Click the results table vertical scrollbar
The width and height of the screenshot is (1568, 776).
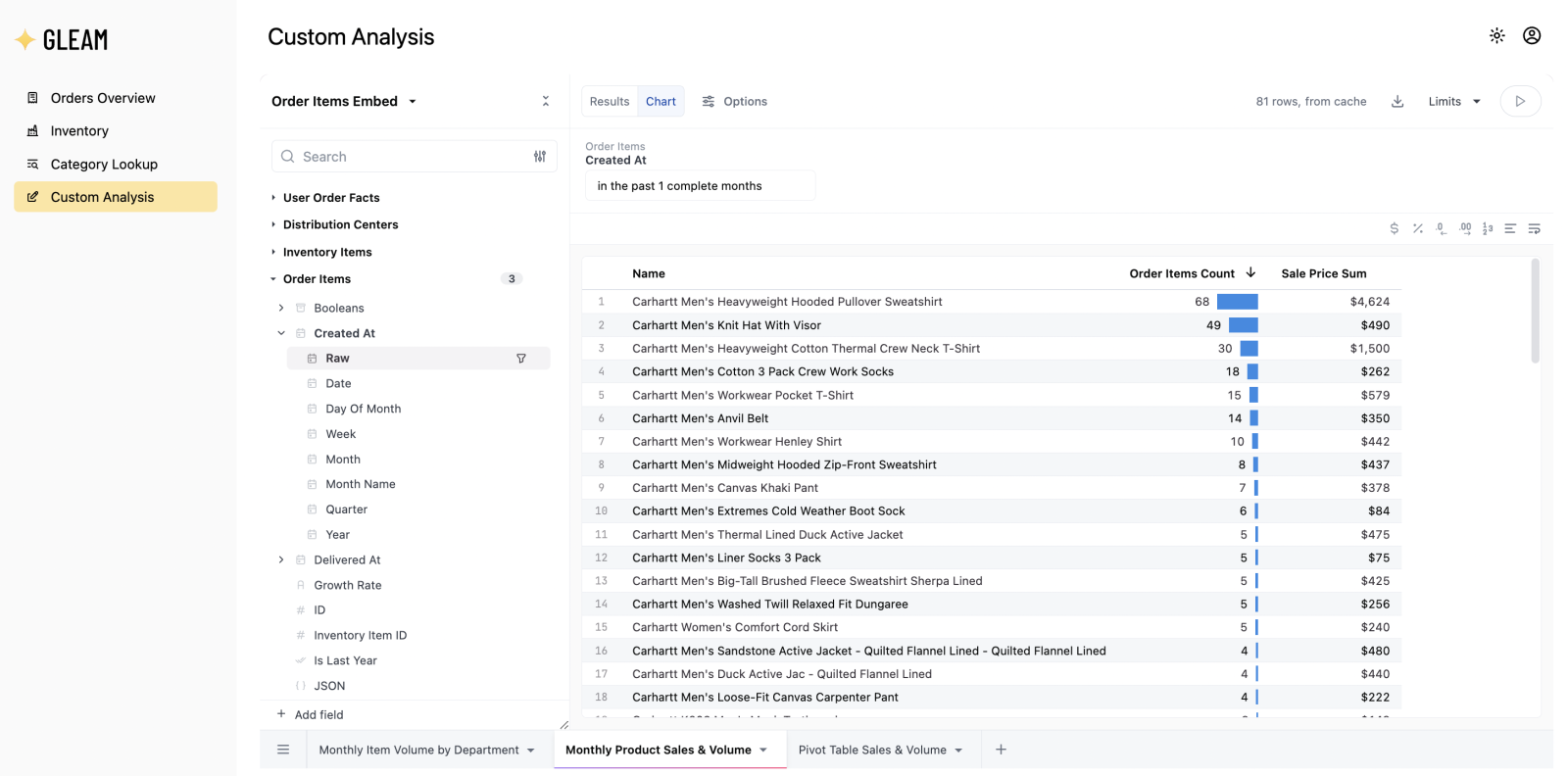point(1535,311)
